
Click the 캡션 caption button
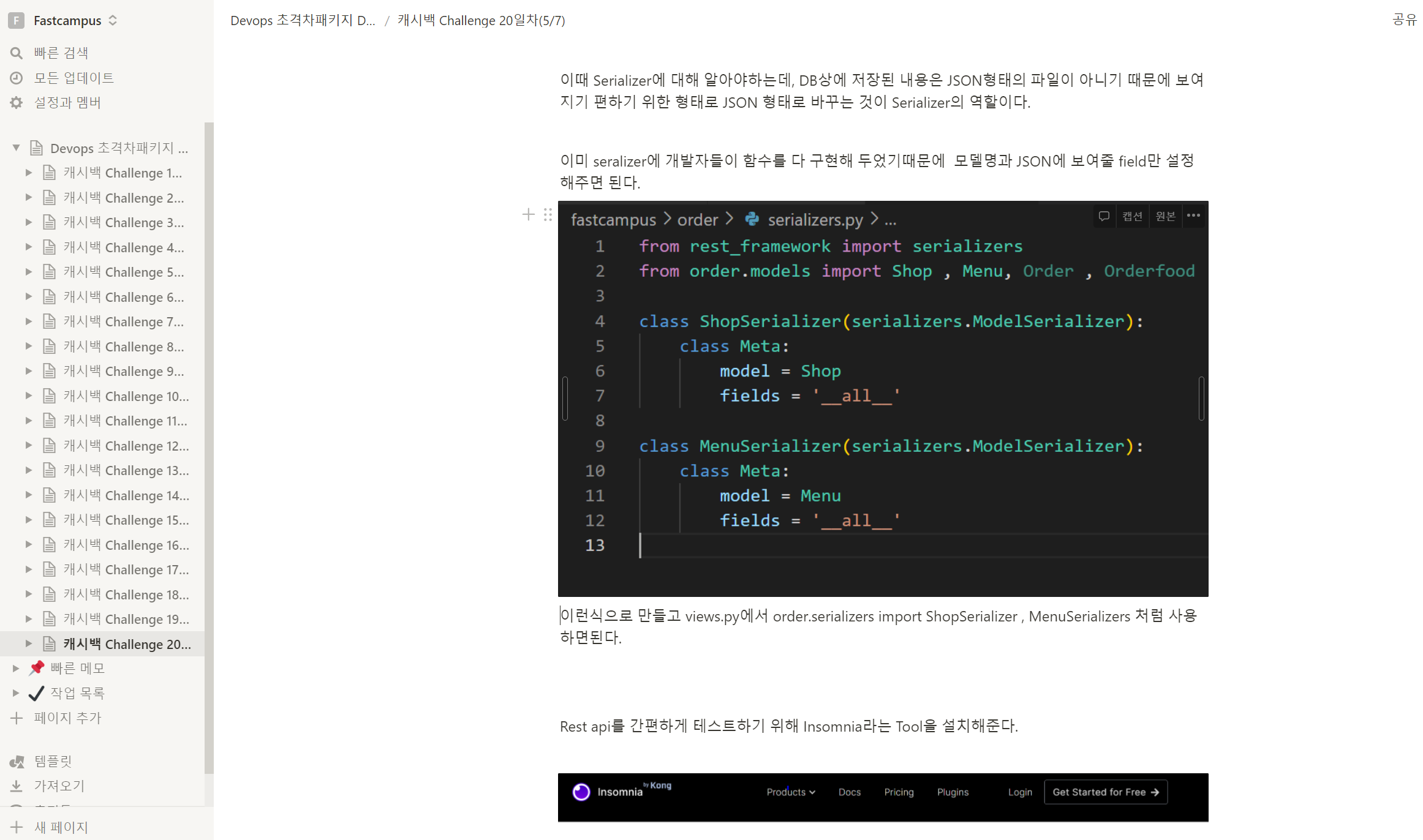(1132, 216)
